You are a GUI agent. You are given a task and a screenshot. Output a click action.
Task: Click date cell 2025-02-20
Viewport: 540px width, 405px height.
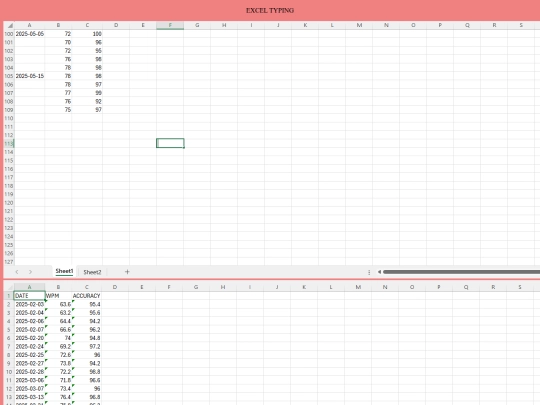coord(30,338)
